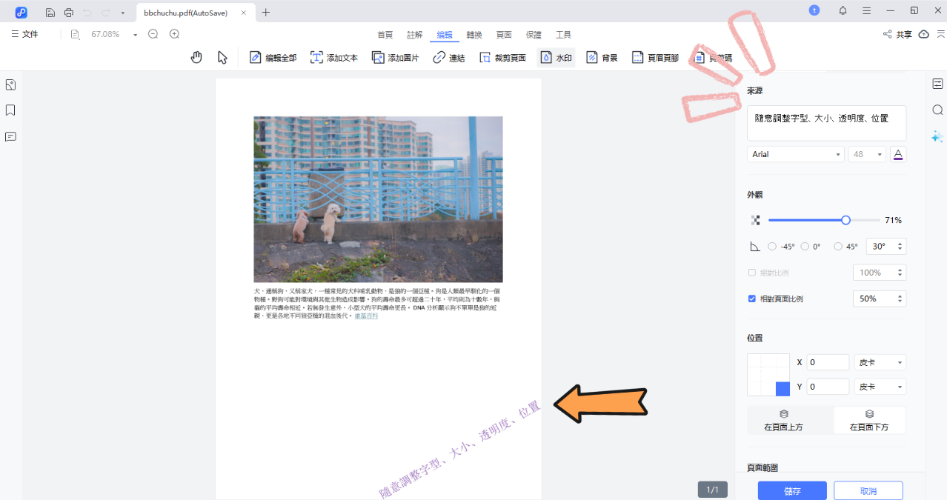Screen dimensions: 947x500
Task: Switch to the Edit (編輯) tab
Action: (445, 35)
